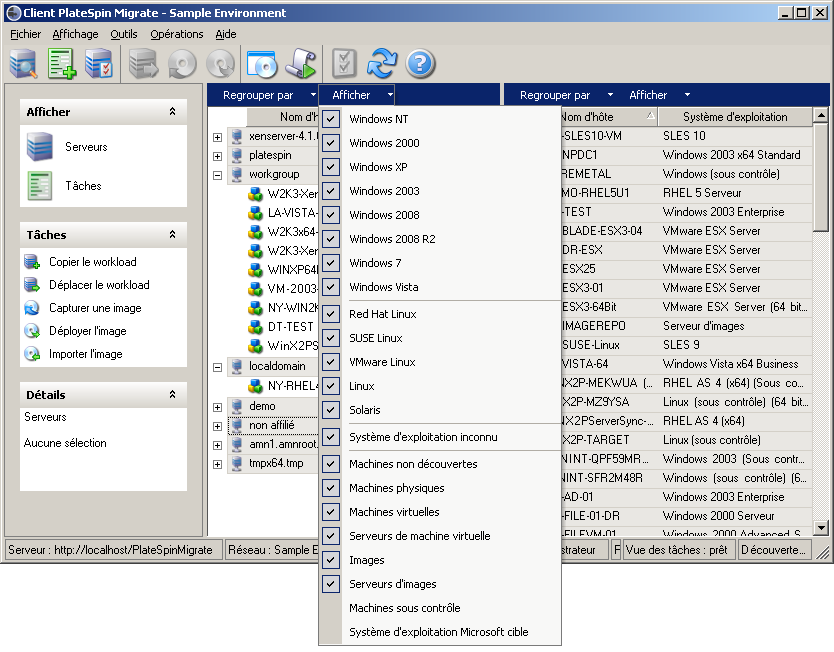Uncheck the Windows XP filter
The height and width of the screenshot is (652, 834).
pos(331,167)
